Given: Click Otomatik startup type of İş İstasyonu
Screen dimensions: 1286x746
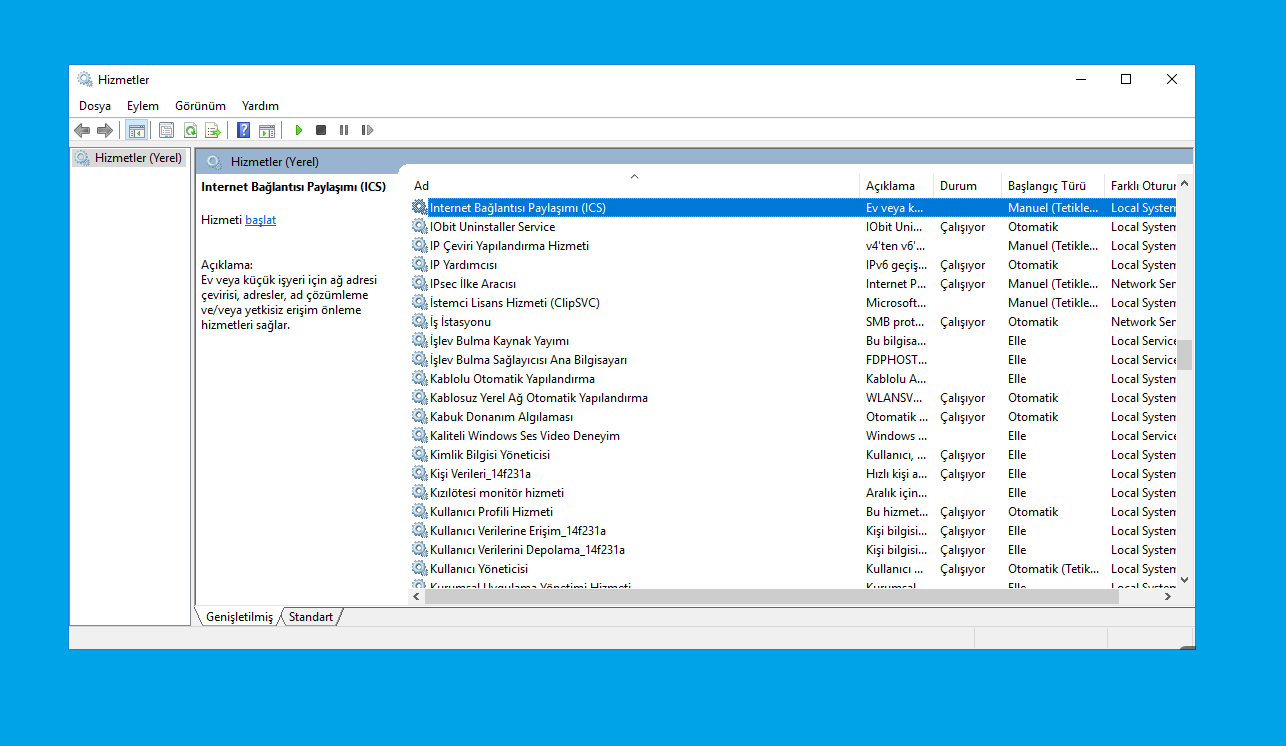Looking at the screenshot, I should pos(1033,322).
